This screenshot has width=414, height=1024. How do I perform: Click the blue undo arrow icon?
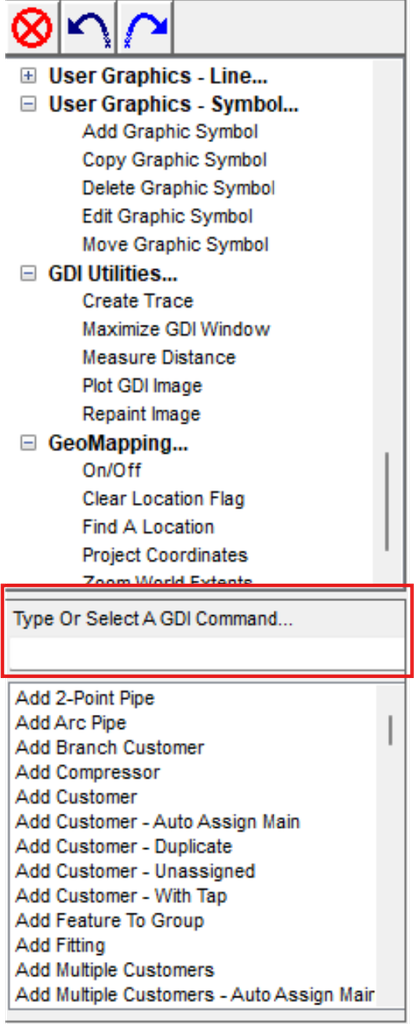pyautogui.click(x=88, y=28)
